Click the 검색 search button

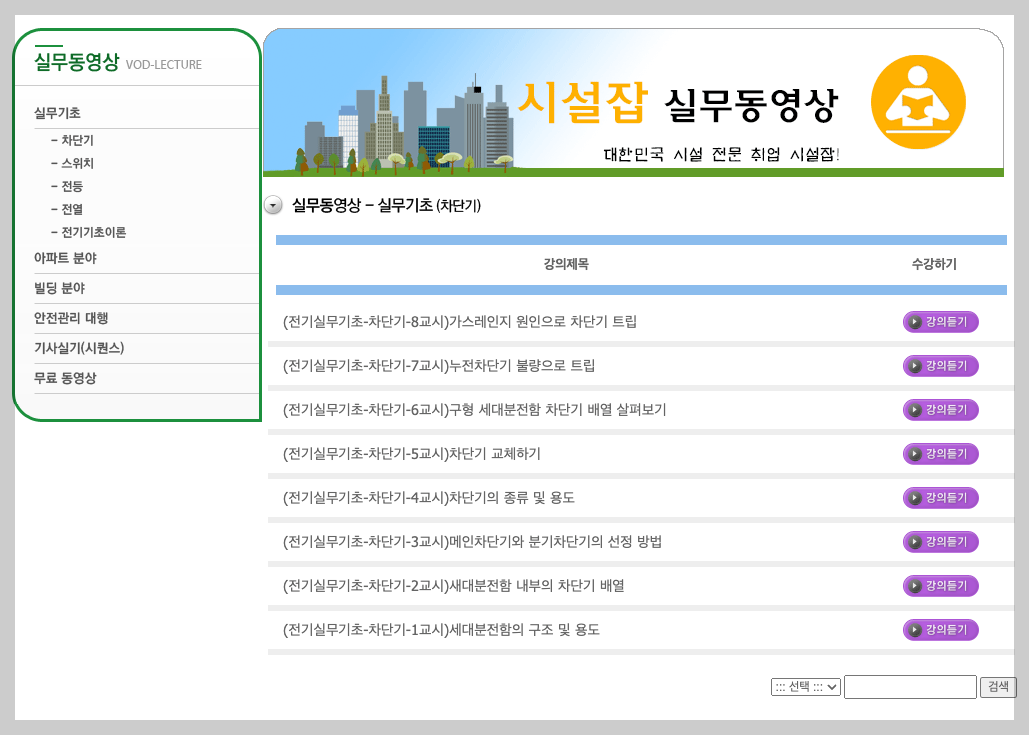[997, 687]
